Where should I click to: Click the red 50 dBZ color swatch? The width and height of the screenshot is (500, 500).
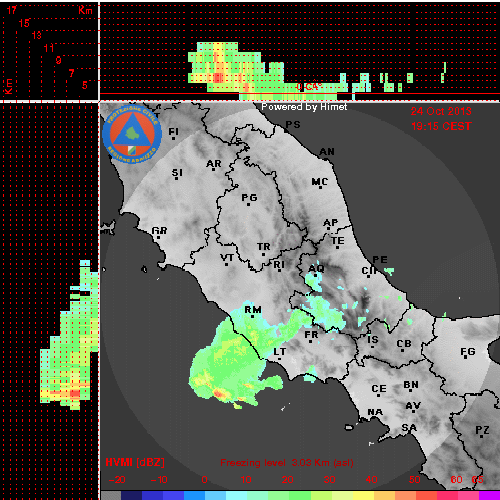415,495
